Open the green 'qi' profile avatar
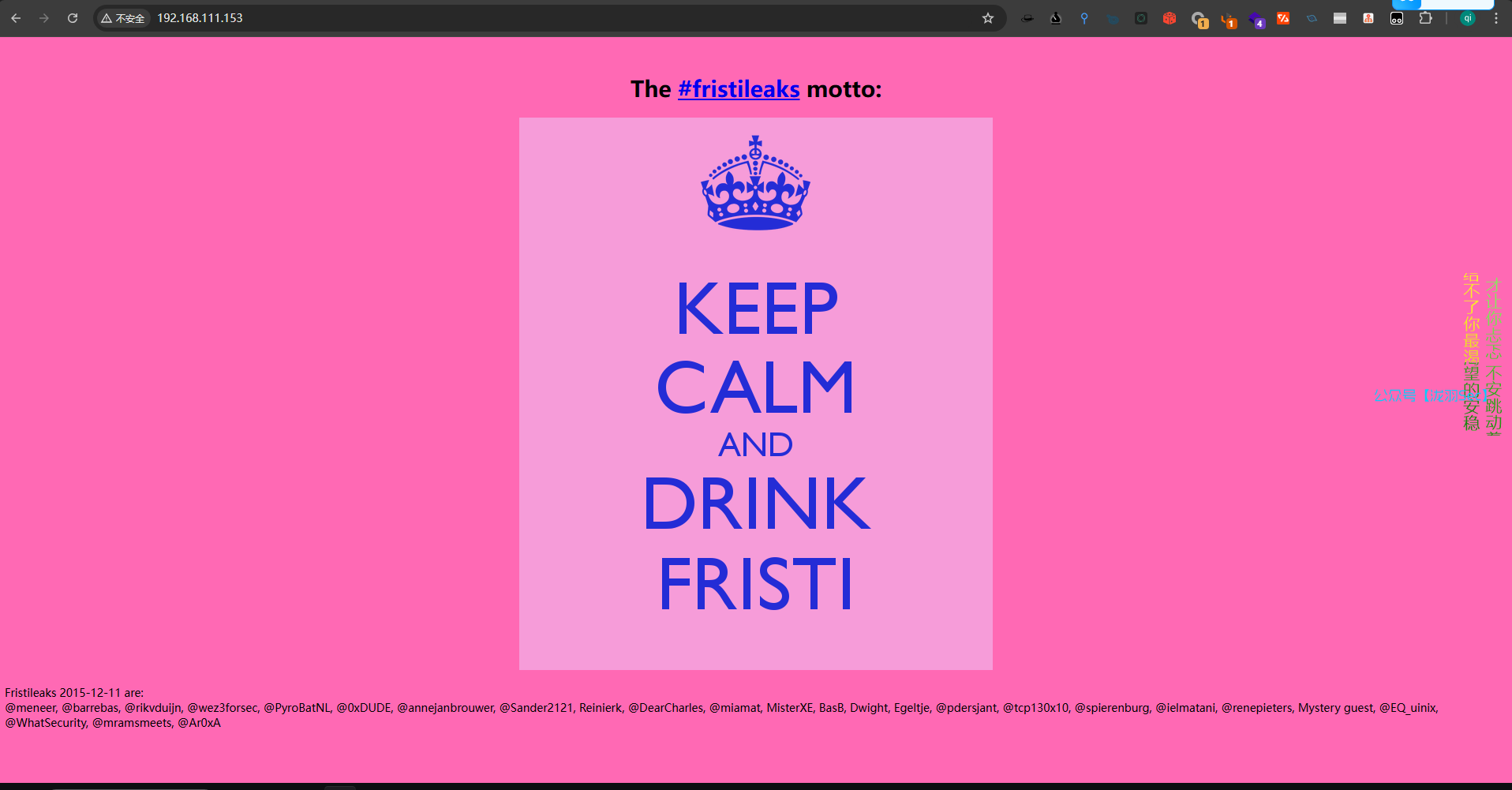 pyautogui.click(x=1468, y=18)
